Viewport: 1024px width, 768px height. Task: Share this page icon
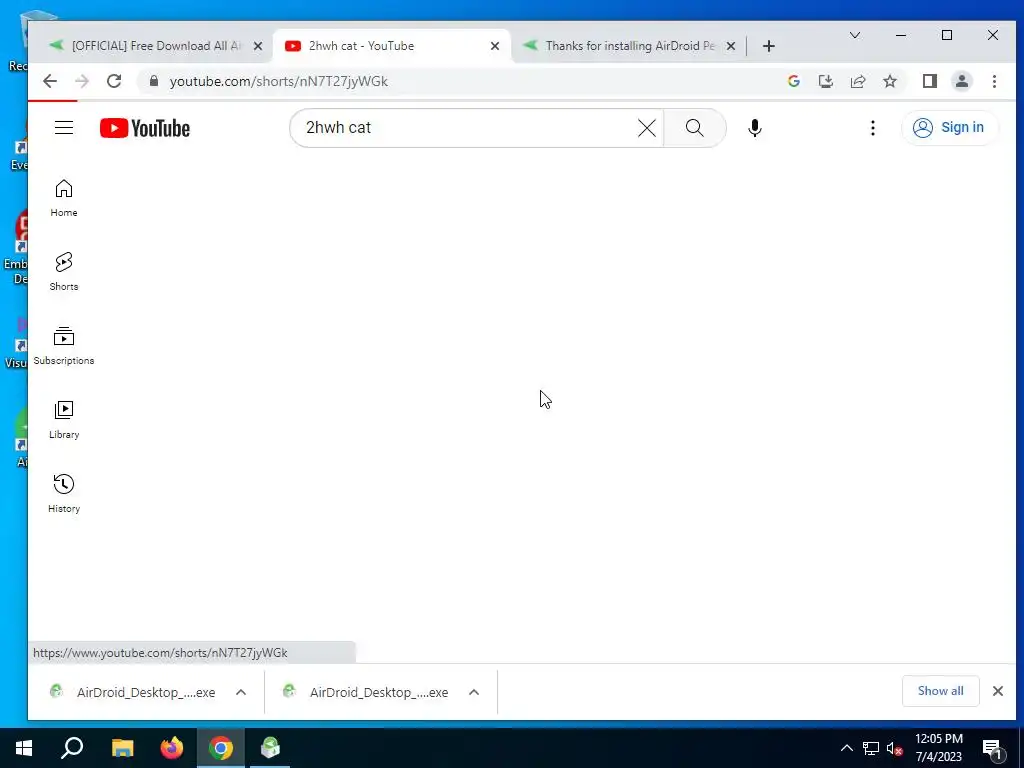(858, 81)
